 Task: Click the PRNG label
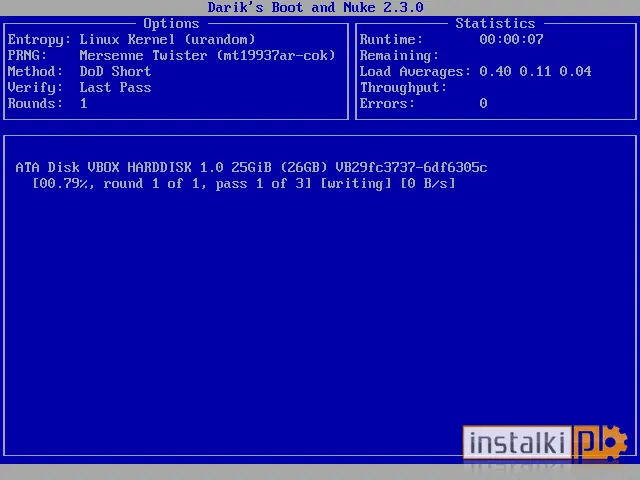pyautogui.click(x=27, y=56)
